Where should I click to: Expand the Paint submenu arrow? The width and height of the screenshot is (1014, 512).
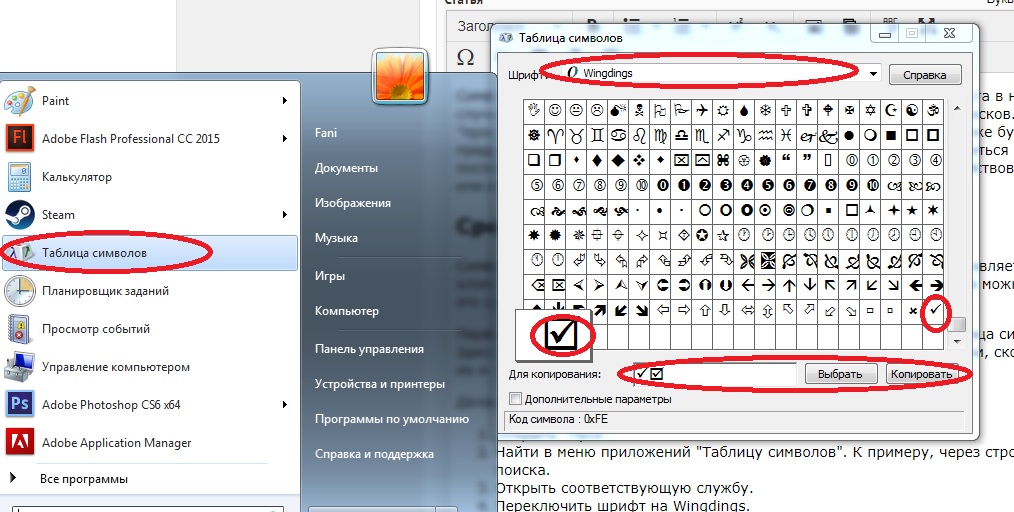(285, 101)
